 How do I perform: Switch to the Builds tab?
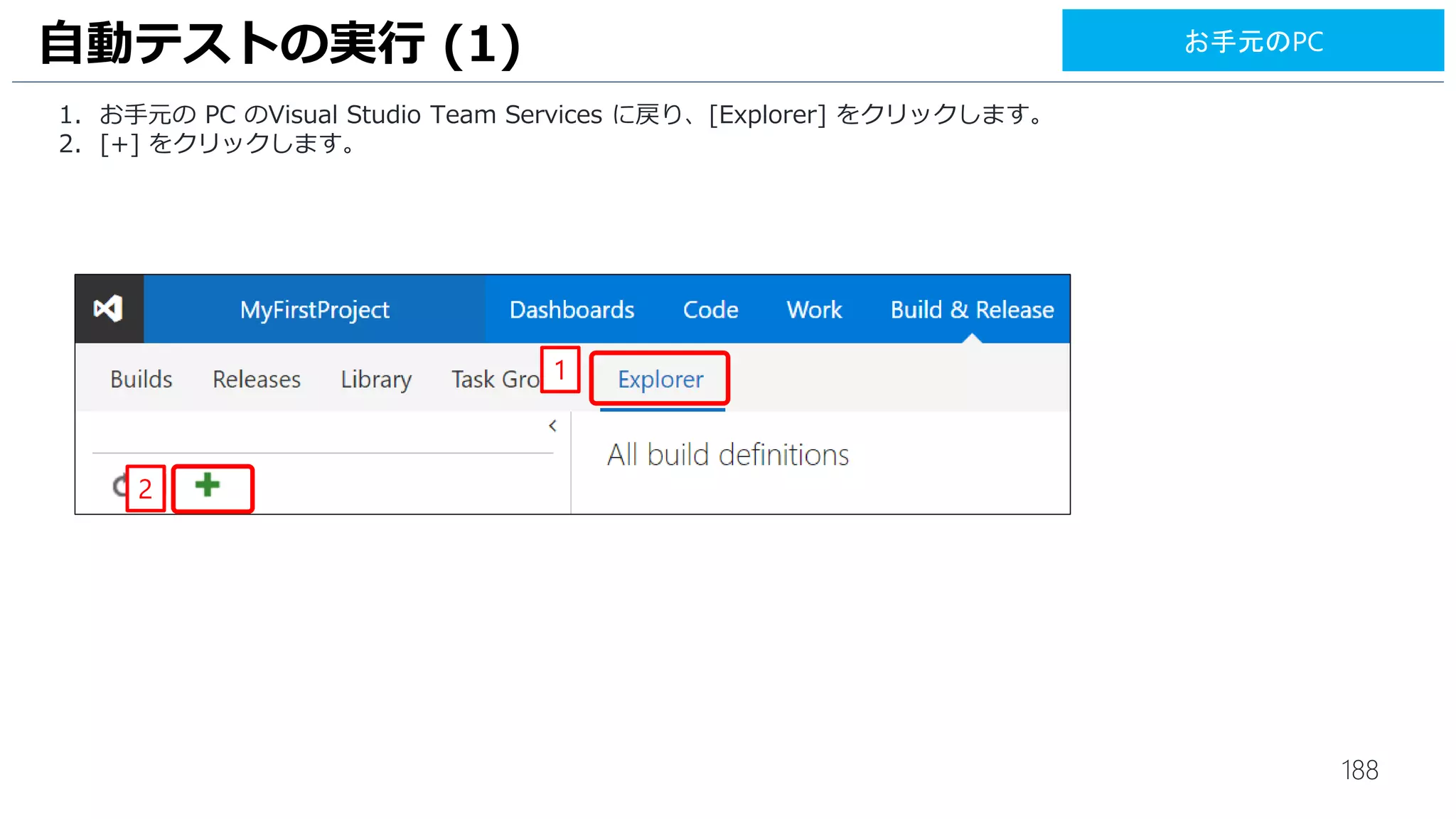point(141,379)
